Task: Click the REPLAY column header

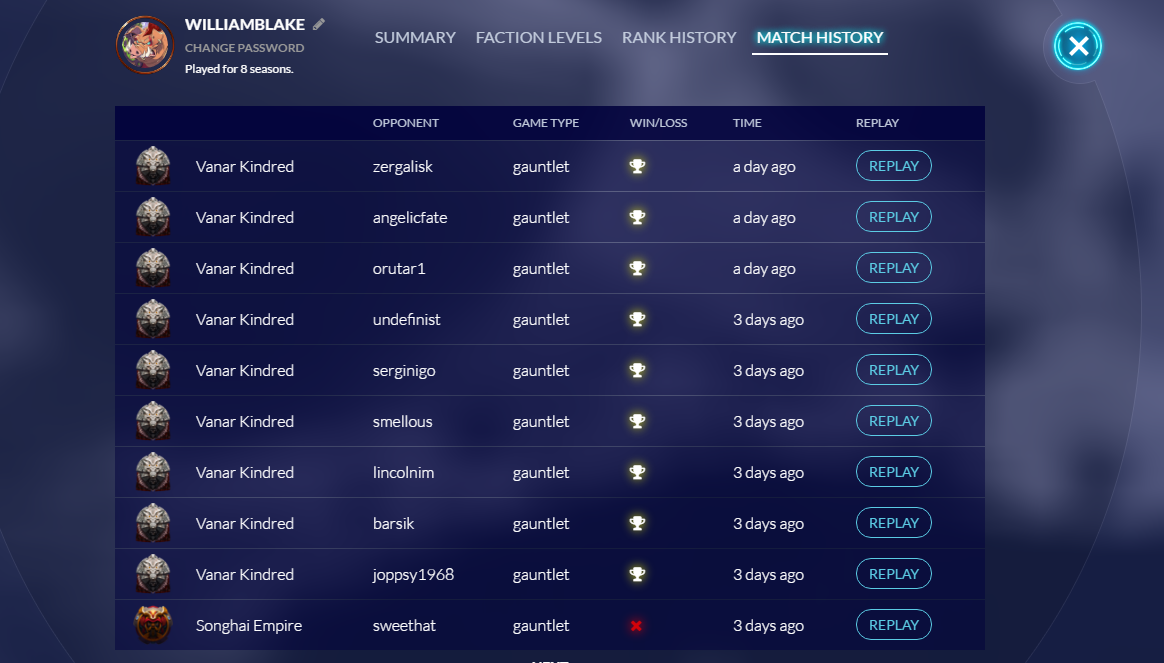Action: 877,123
